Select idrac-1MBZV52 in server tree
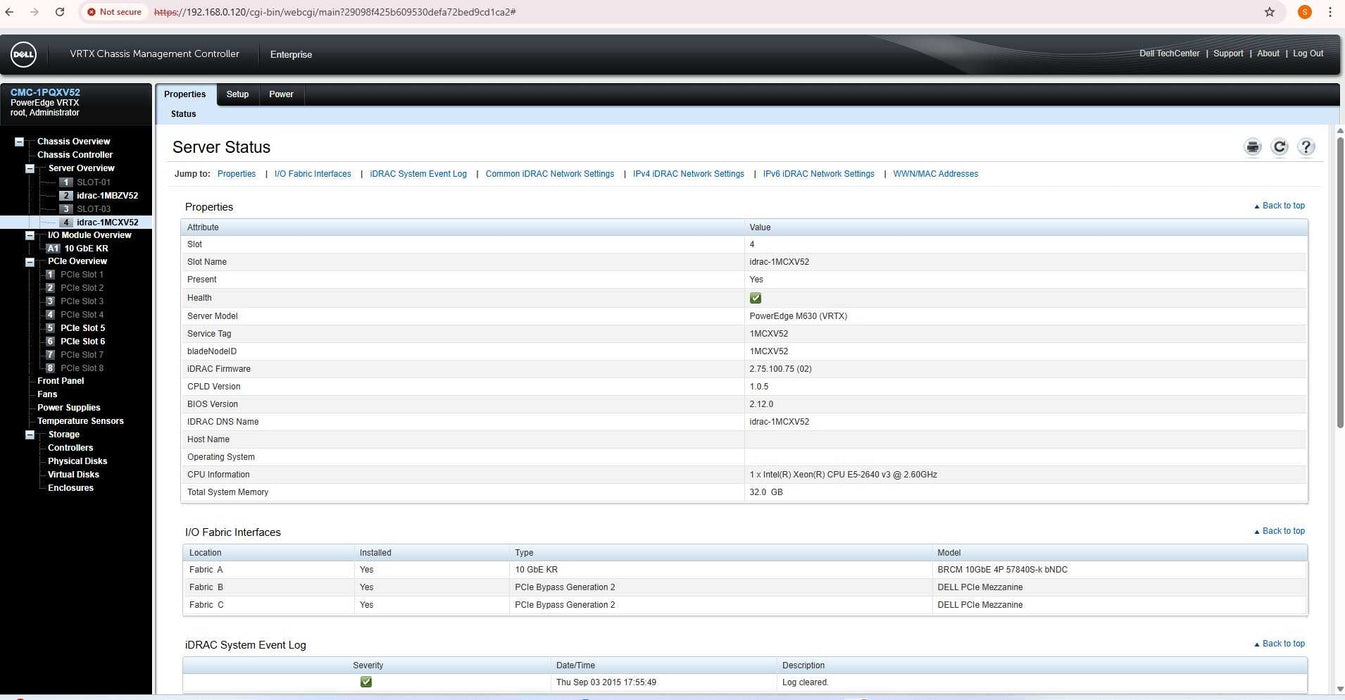Viewport: 1345px width, 700px height. [107, 196]
